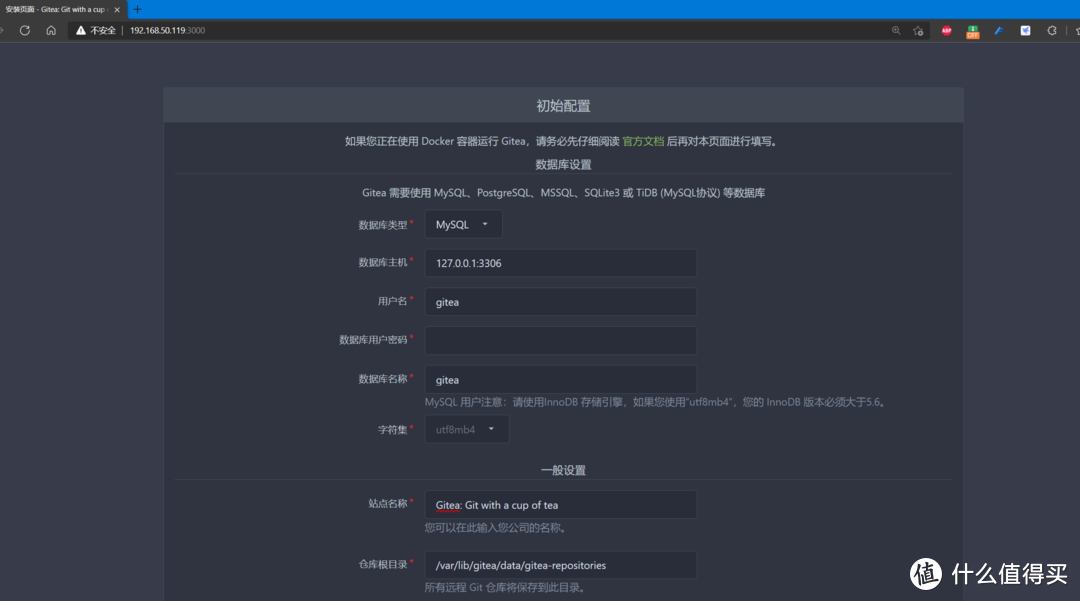Open the blue pen extension in toolbar
The width and height of the screenshot is (1080, 601).
click(998, 31)
